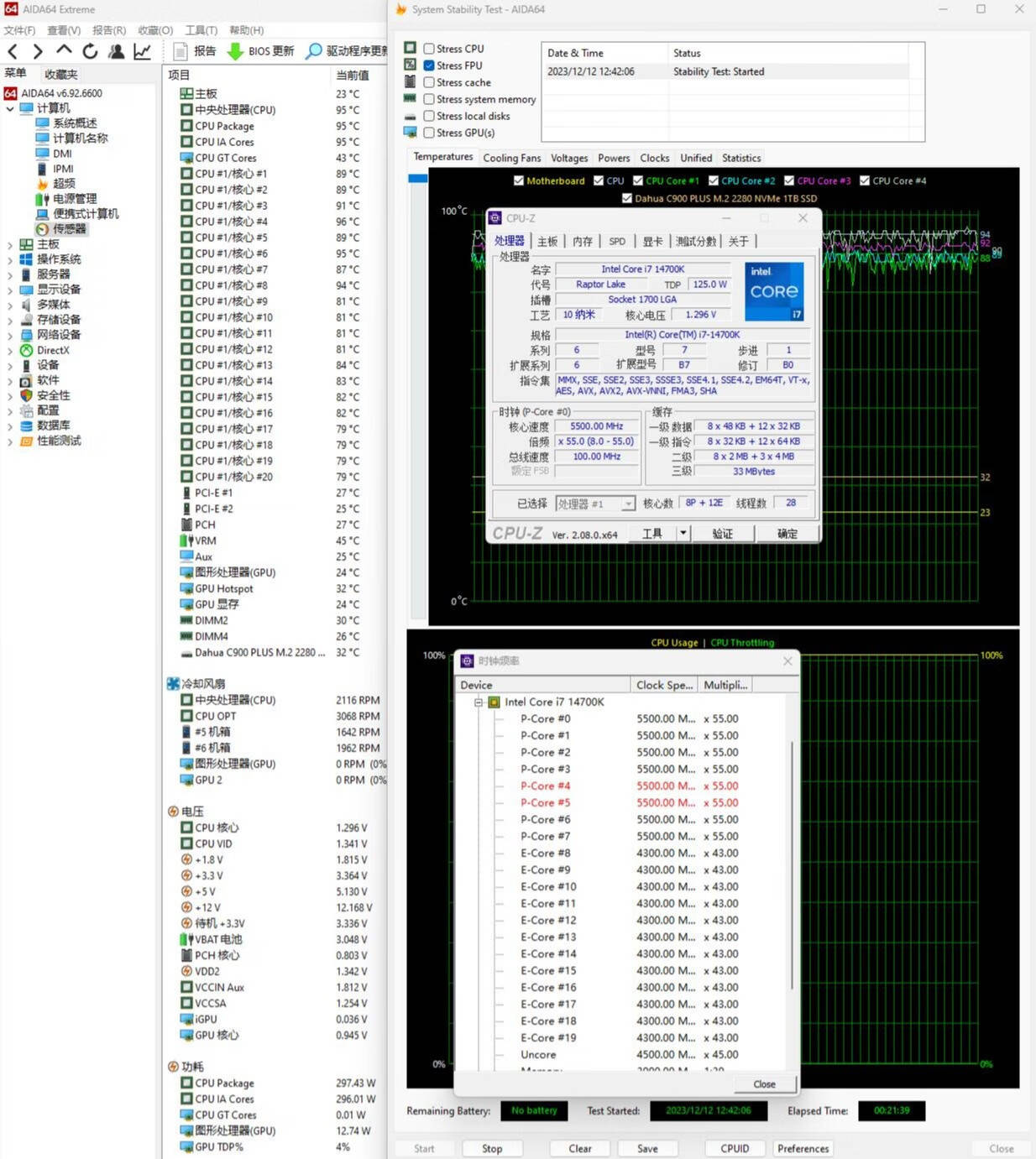Image resolution: width=1036 pixels, height=1159 pixels.
Task: Click the Save button
Action: [x=647, y=1149]
